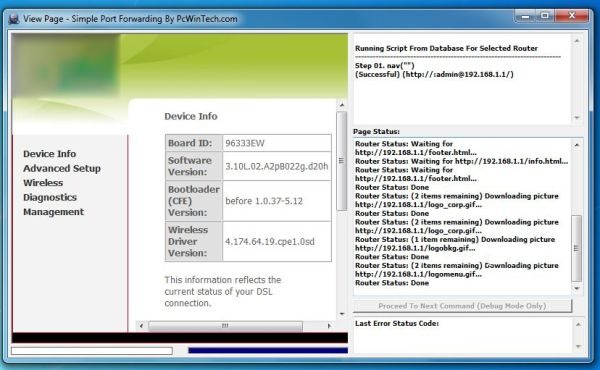600x370 pixels.
Task: Click the logobkg.gif download line
Action: click(x=455, y=244)
